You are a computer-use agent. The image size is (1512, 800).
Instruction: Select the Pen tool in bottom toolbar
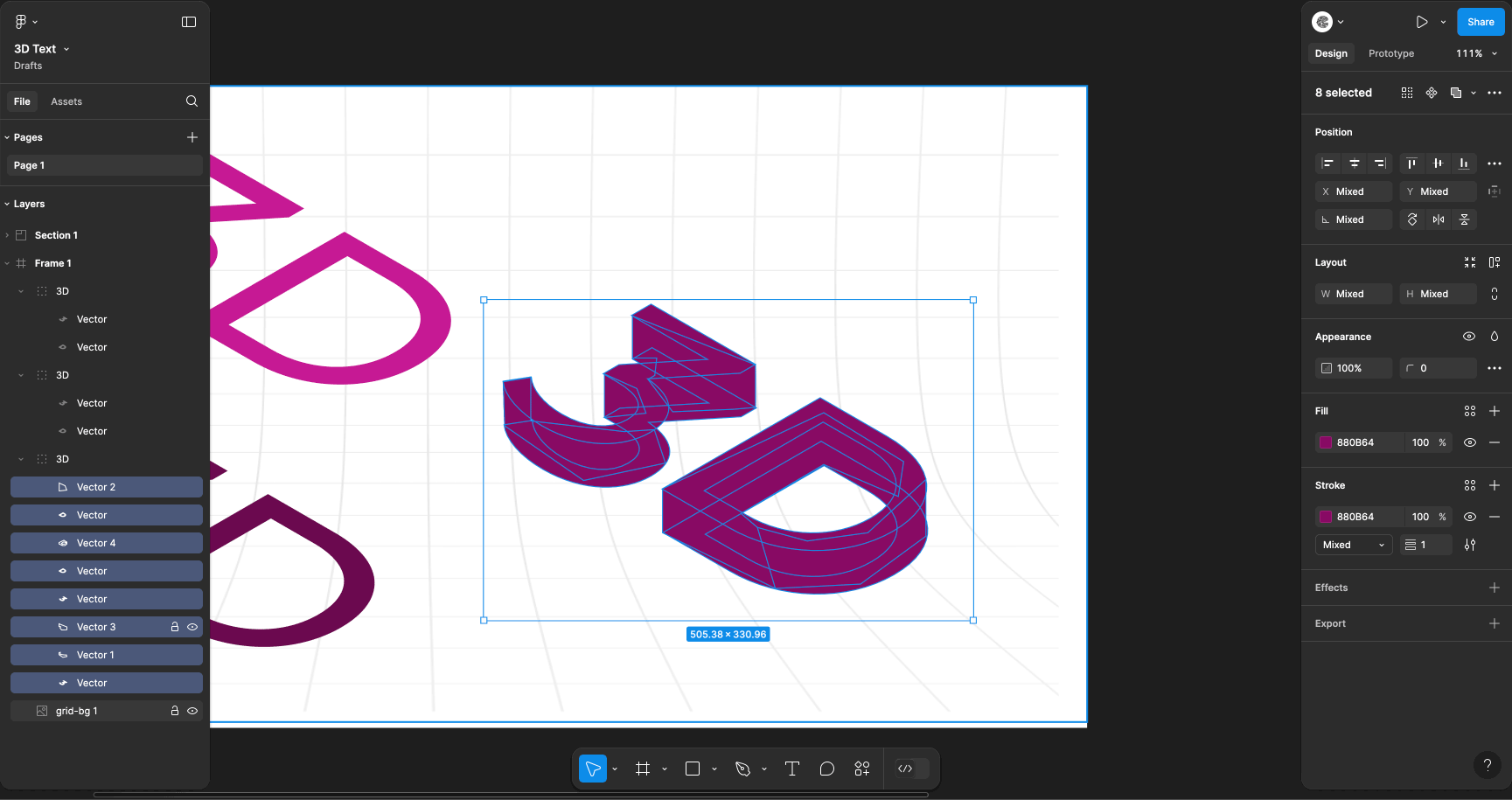(743, 769)
